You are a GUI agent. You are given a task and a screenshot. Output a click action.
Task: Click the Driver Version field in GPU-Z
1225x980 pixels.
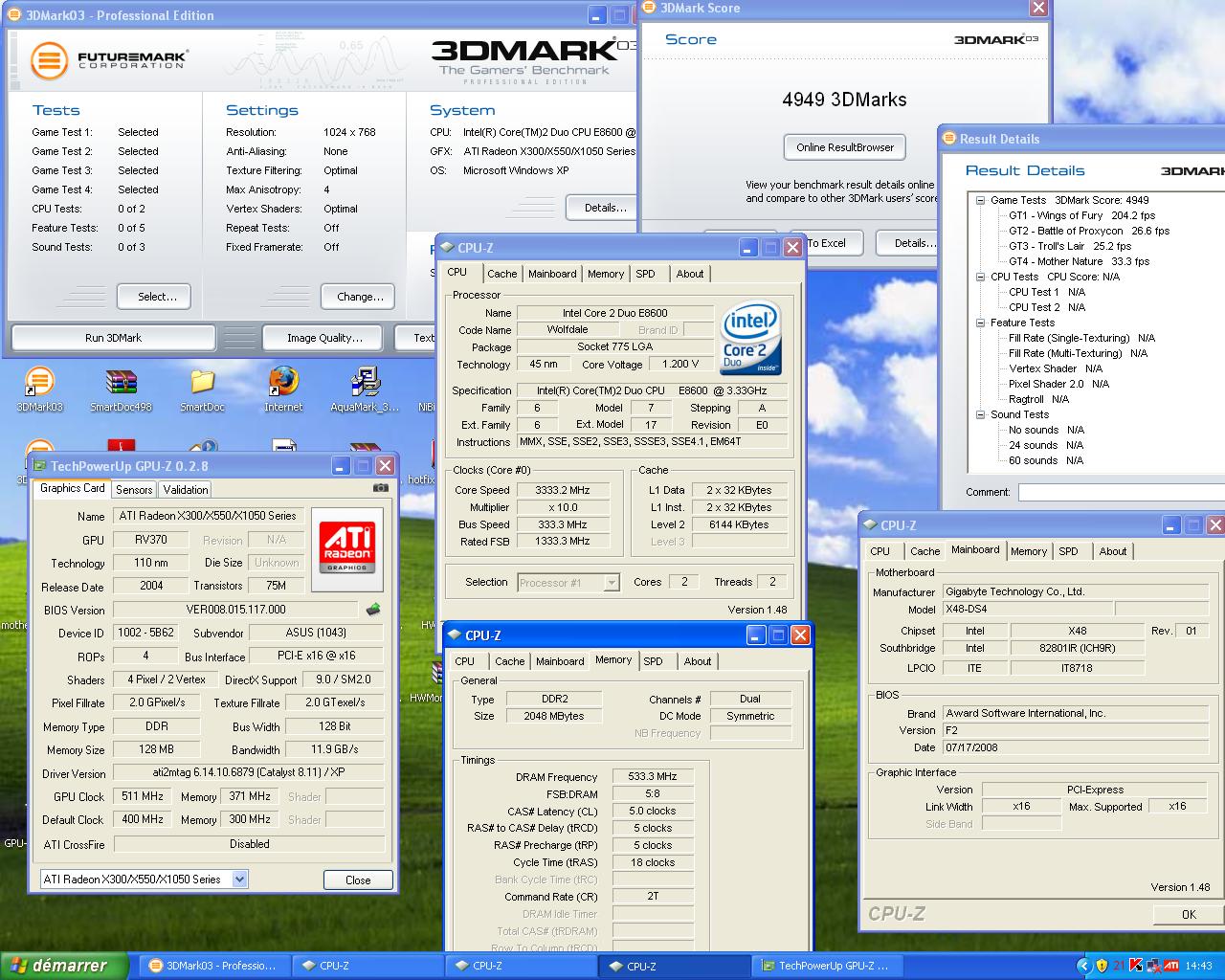click(249, 773)
